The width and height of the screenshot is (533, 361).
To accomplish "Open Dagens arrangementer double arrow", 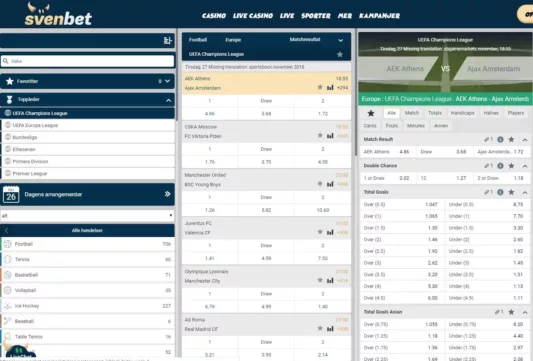I will [x=167, y=194].
